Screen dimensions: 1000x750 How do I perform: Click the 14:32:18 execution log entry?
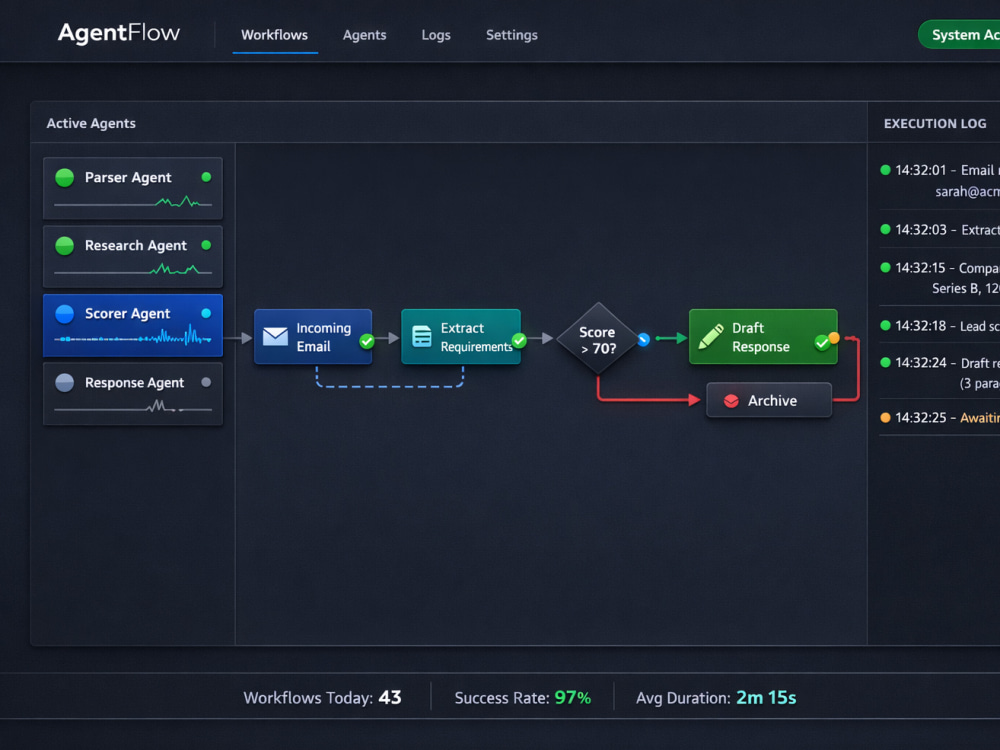939,326
